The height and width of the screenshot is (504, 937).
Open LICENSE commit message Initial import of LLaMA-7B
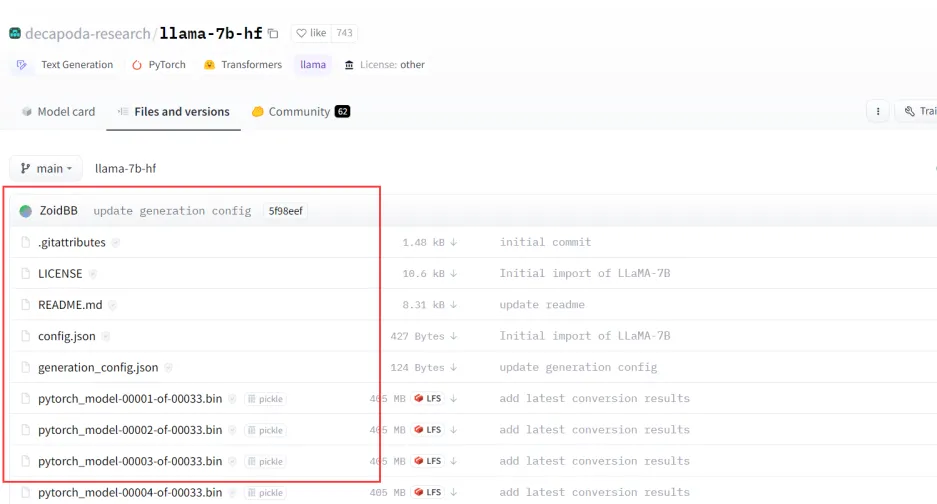(x=585, y=273)
